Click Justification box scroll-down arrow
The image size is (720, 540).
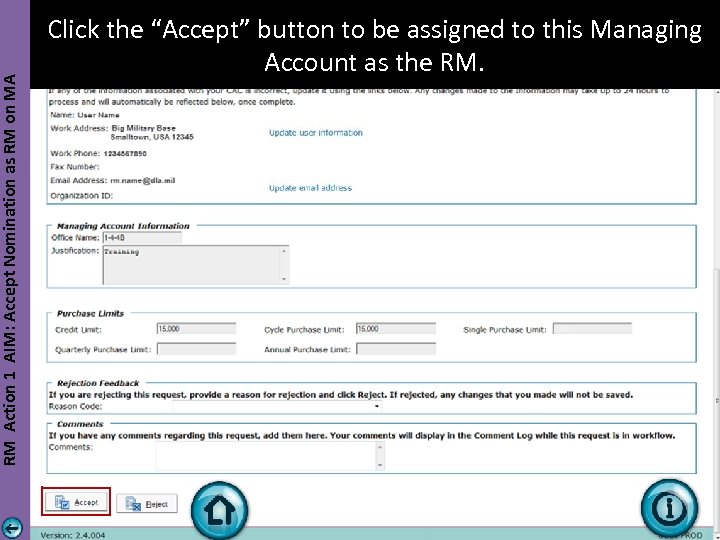tap(284, 279)
